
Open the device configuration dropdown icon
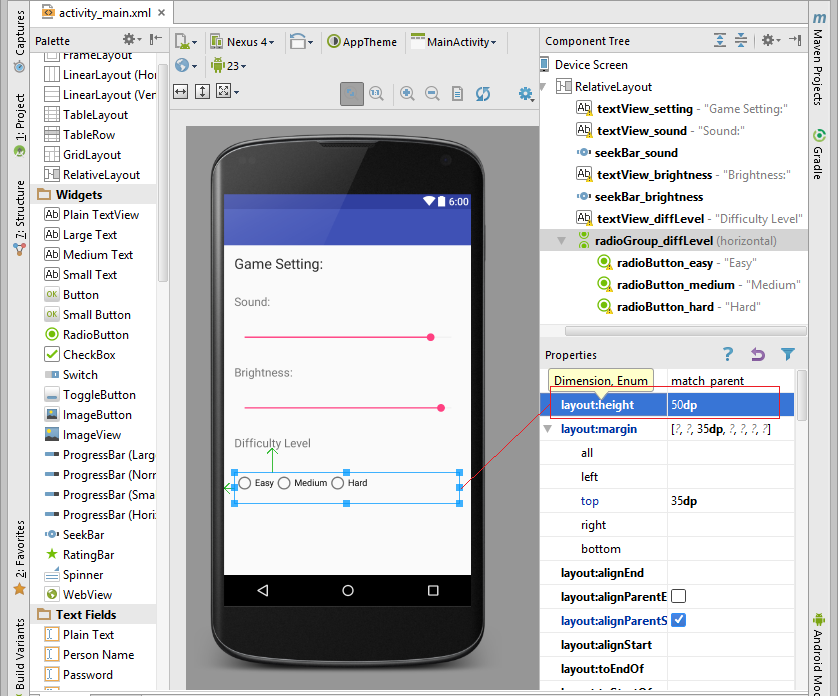point(186,41)
